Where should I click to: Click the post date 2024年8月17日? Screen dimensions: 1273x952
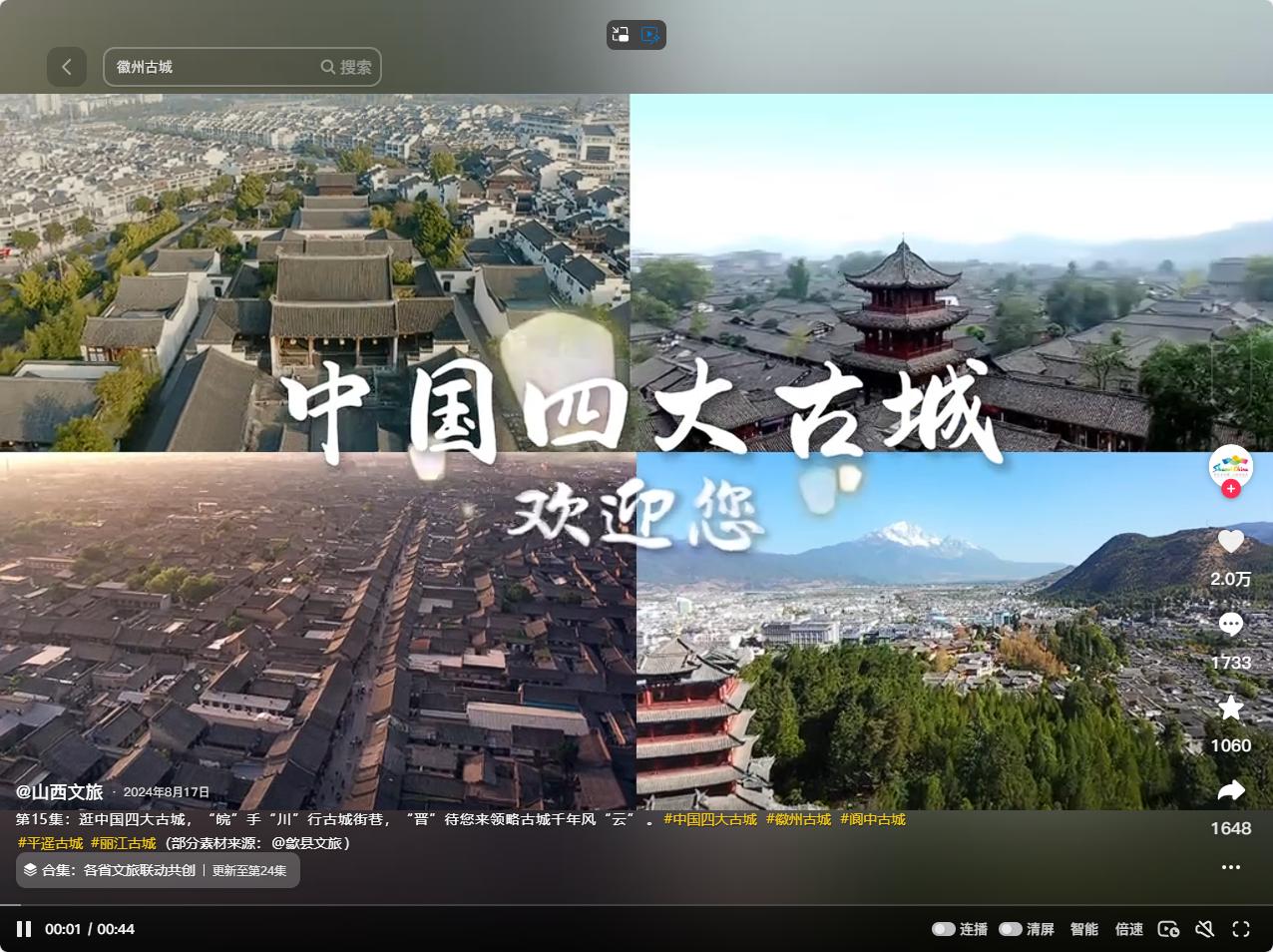tap(167, 792)
